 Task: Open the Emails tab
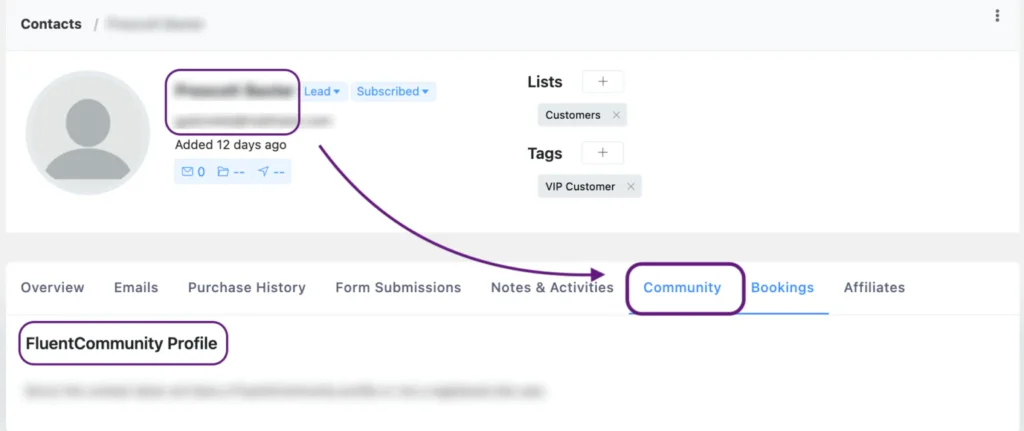click(x=136, y=287)
